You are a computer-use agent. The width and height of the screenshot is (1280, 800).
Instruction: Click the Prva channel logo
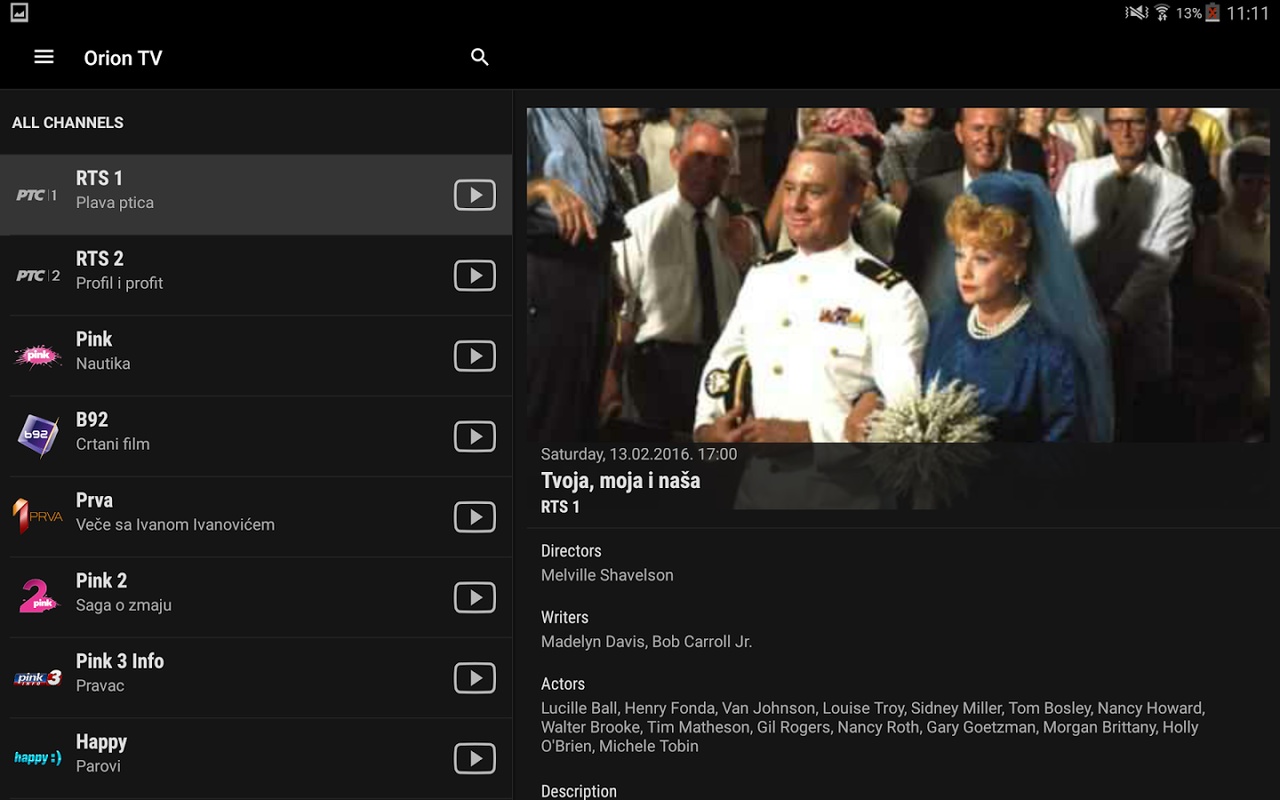(x=38, y=517)
